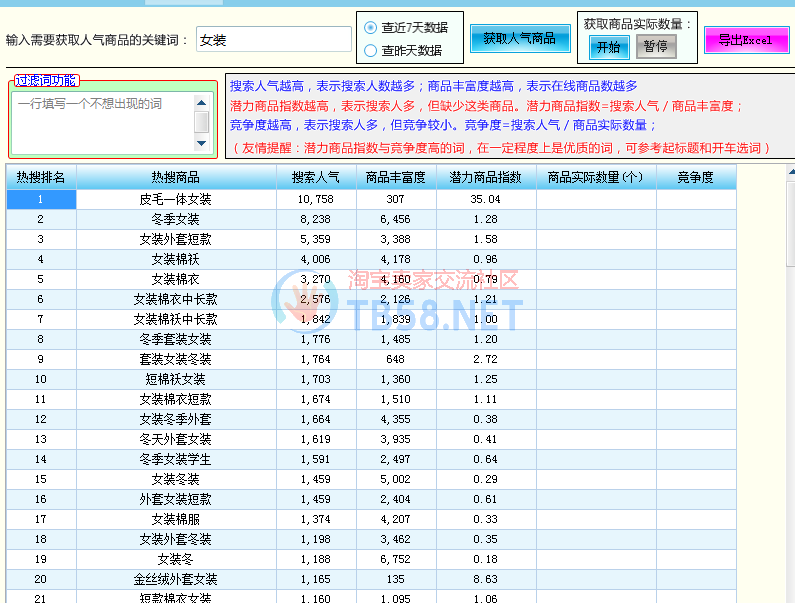This screenshot has height=603, width=795.
Task: Click the filter box scroll down arrow
Action: coord(202,144)
